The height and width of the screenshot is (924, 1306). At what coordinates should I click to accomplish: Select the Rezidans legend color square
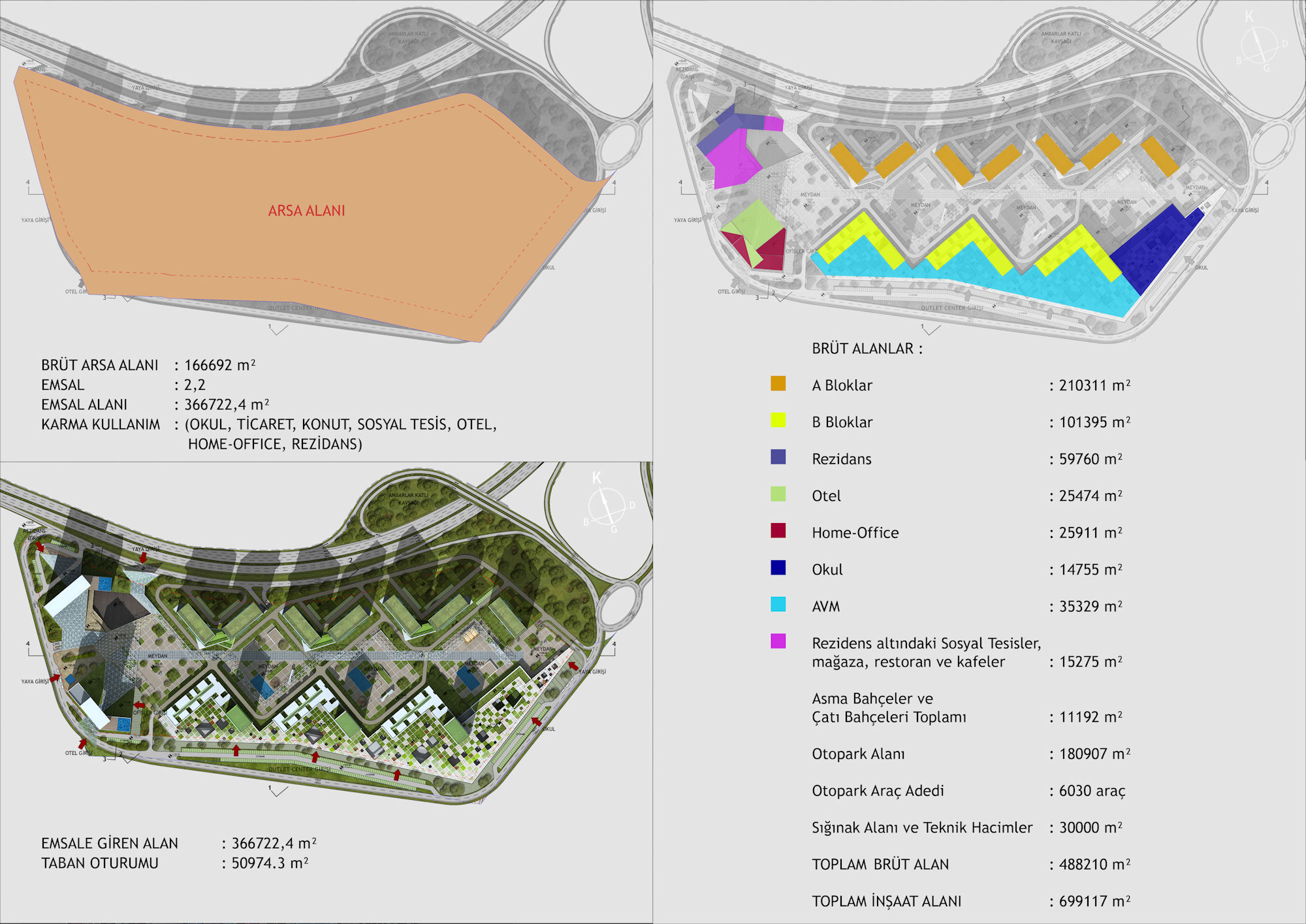778,456
